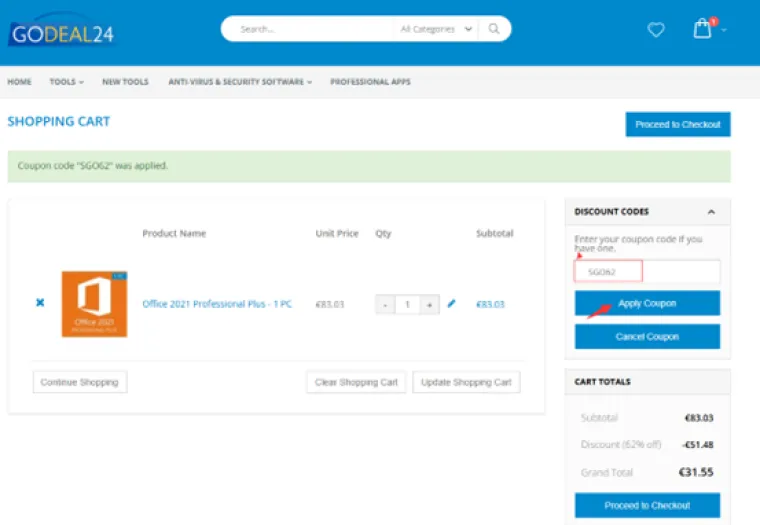Click Update Shopping Cart button
This screenshot has height=525, width=760.
coord(466,382)
